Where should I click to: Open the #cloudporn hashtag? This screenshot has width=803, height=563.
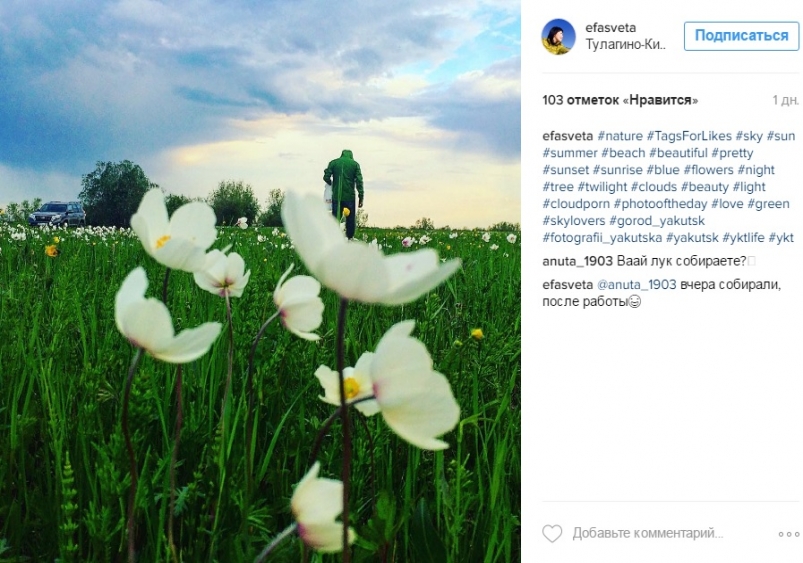pyautogui.click(x=576, y=204)
